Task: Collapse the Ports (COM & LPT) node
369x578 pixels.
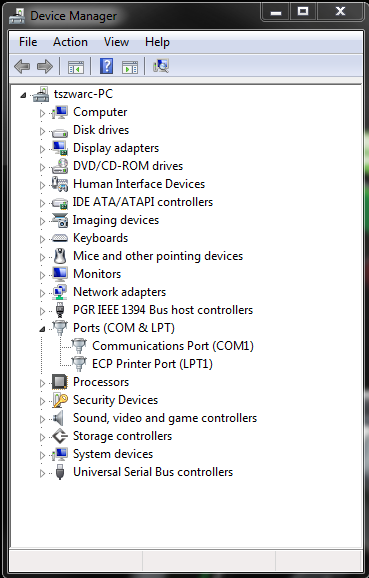Action: [42, 329]
